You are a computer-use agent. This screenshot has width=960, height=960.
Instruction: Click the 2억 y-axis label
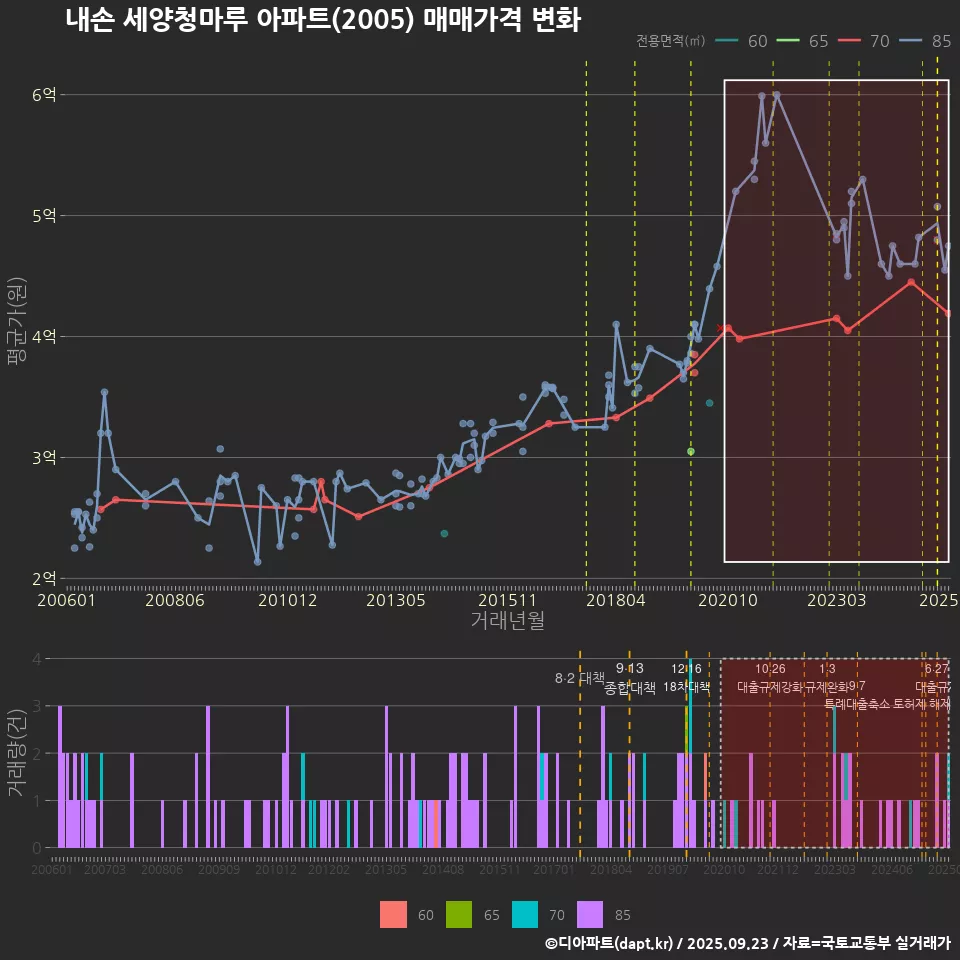coord(44,579)
